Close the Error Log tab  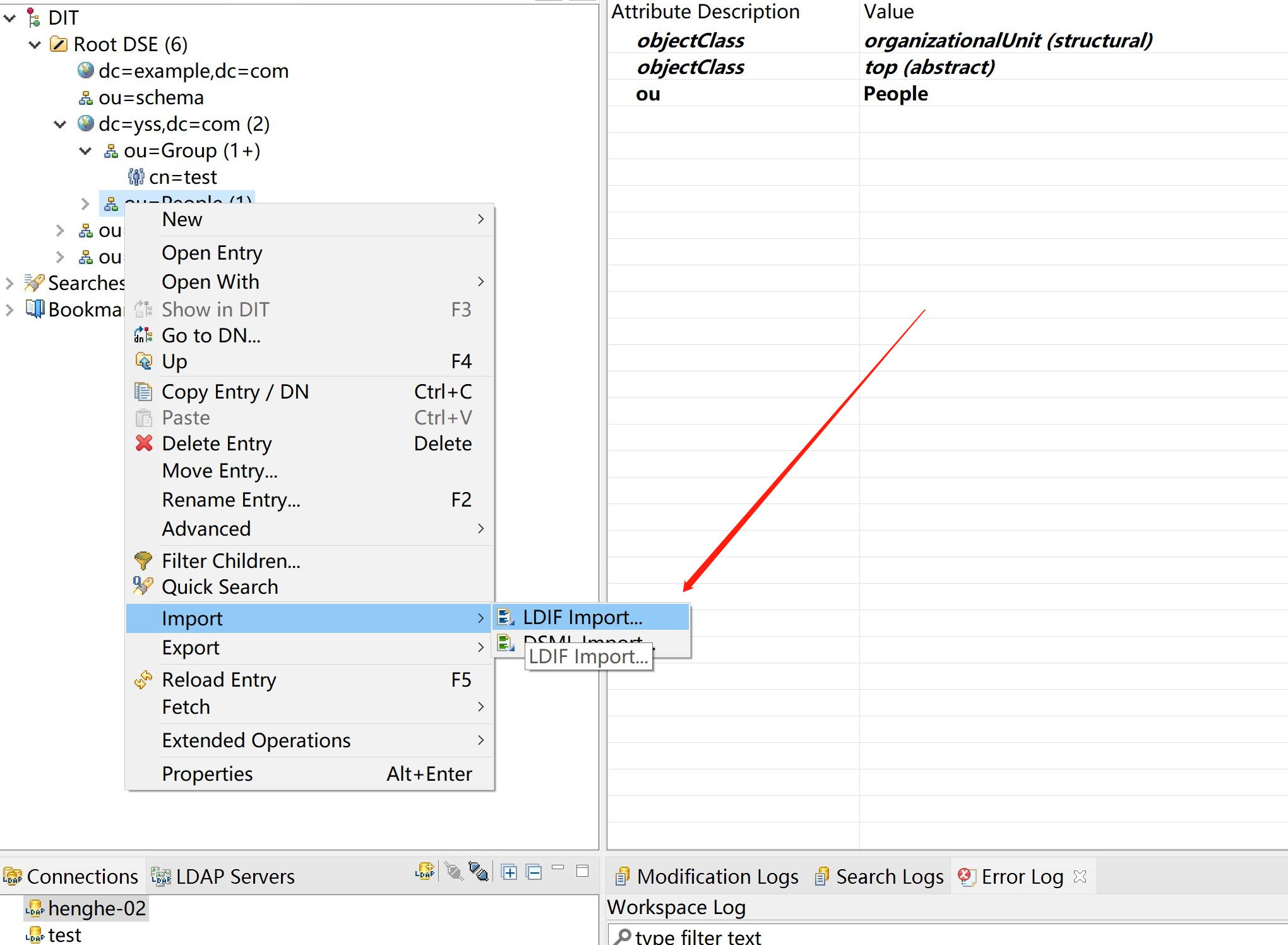point(1080,876)
